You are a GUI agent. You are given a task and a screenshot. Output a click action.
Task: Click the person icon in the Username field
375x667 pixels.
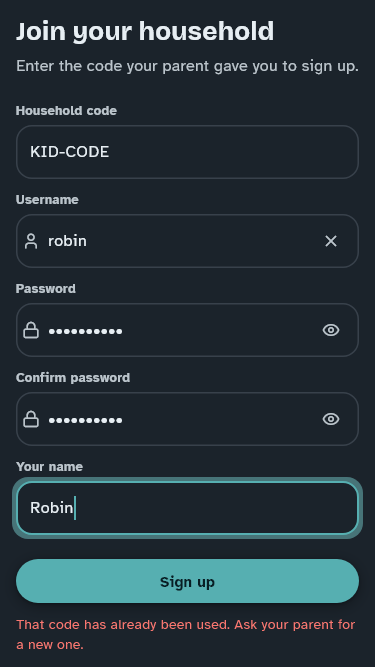31,241
